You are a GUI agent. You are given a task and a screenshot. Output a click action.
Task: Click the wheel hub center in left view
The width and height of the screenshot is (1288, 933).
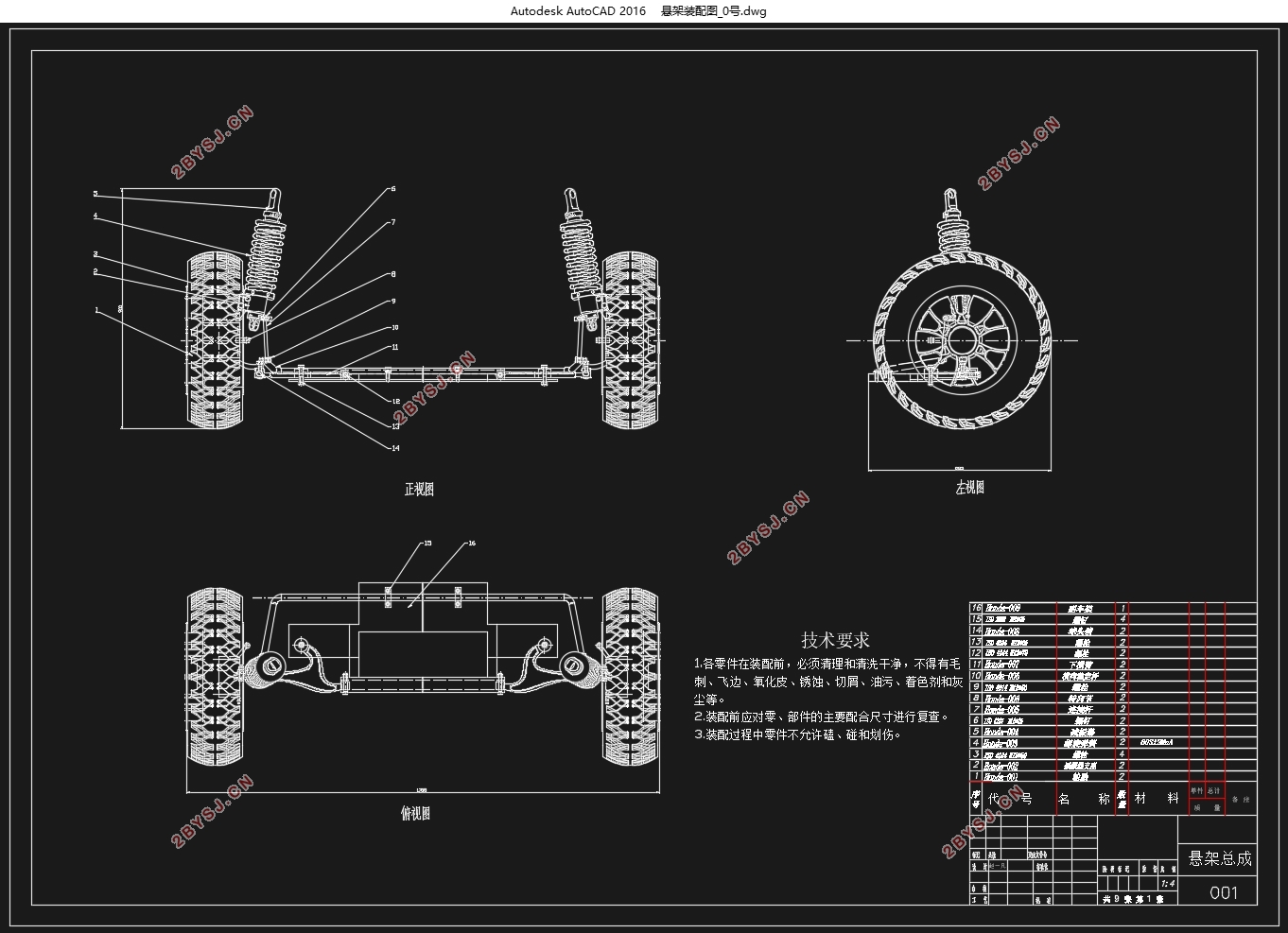pyautogui.click(x=962, y=340)
